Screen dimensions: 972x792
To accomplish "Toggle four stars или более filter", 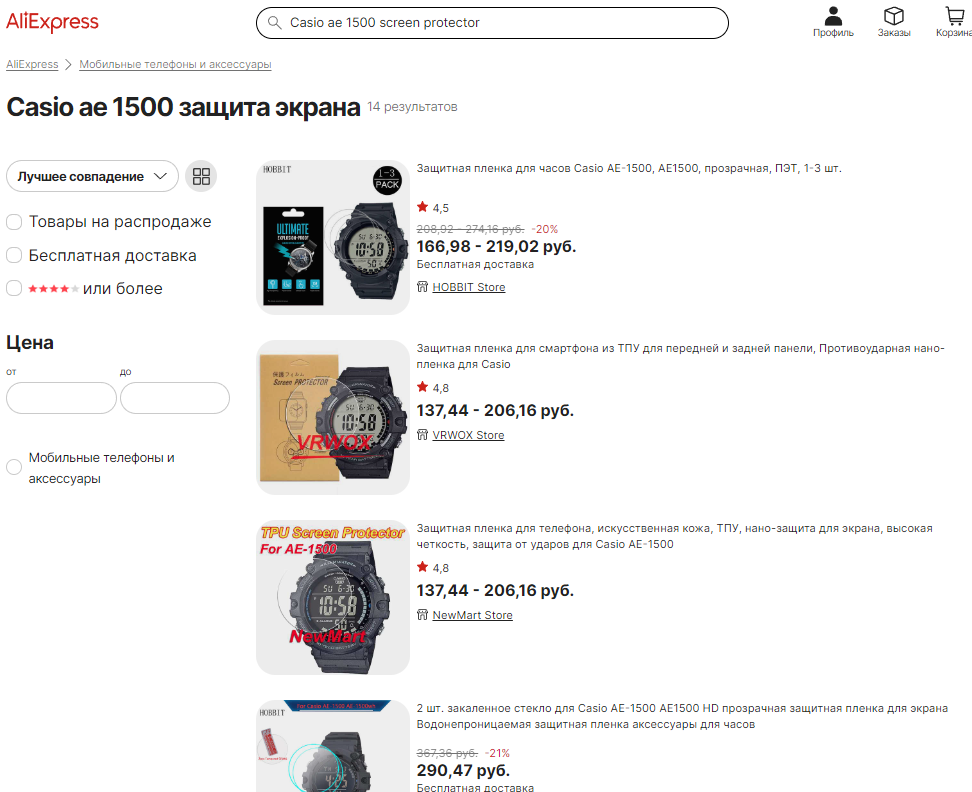I will pos(14,288).
